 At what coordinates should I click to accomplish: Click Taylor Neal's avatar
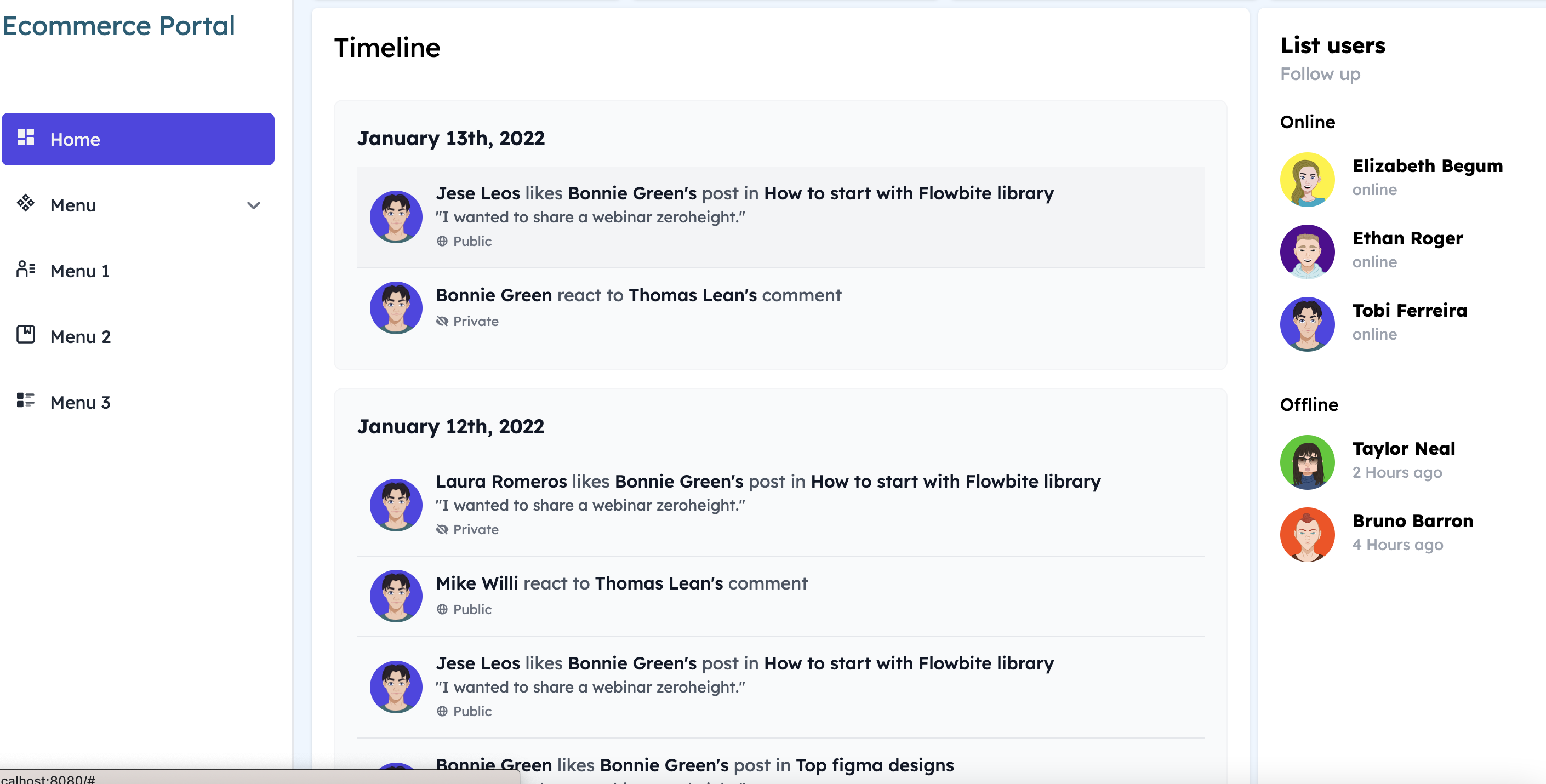point(1307,462)
